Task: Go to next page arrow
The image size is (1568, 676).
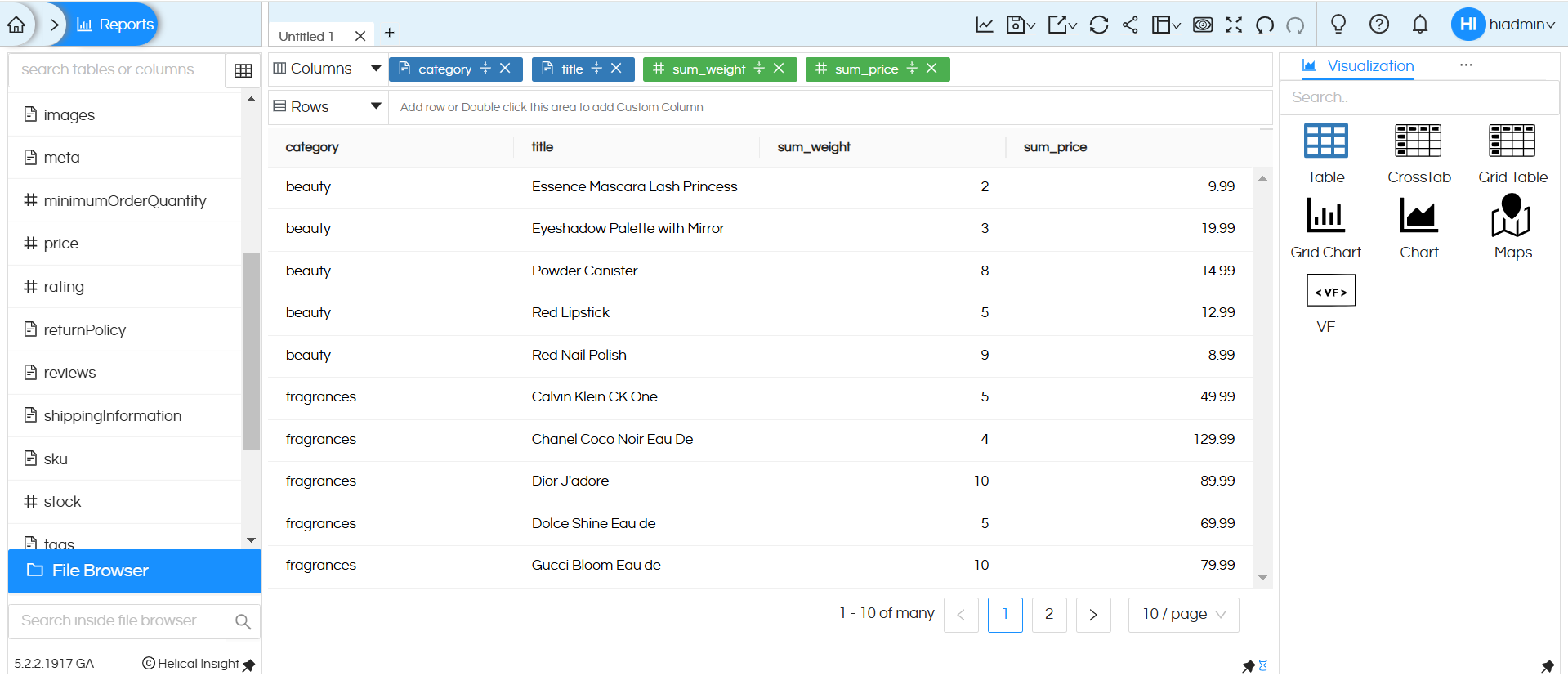Action: point(1093,615)
